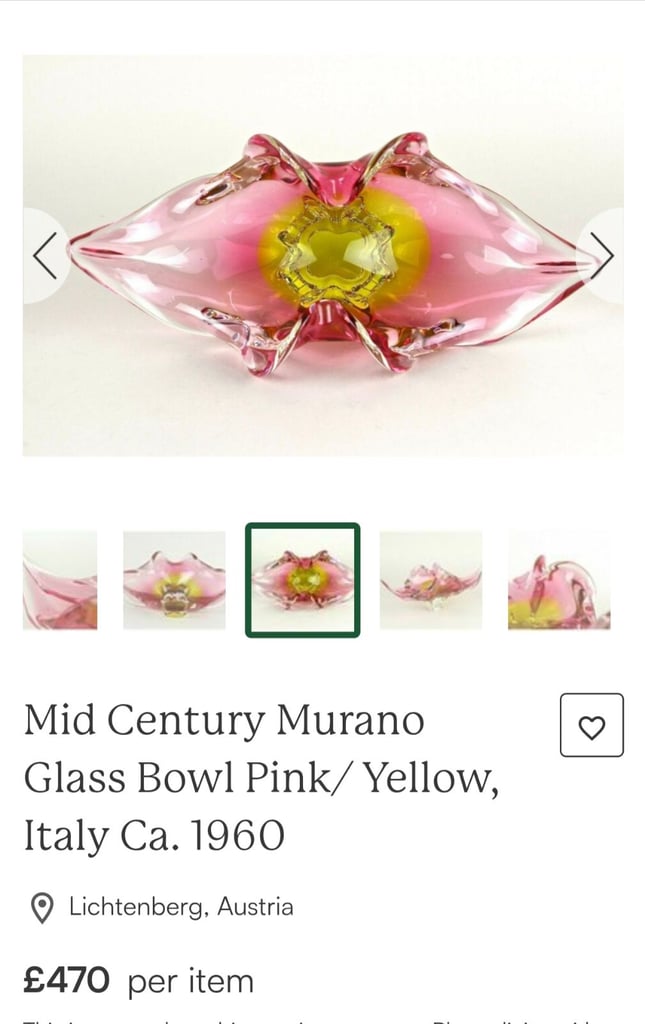This screenshot has width=645, height=1024.
Task: Click the £470 price
Action: tap(67, 980)
